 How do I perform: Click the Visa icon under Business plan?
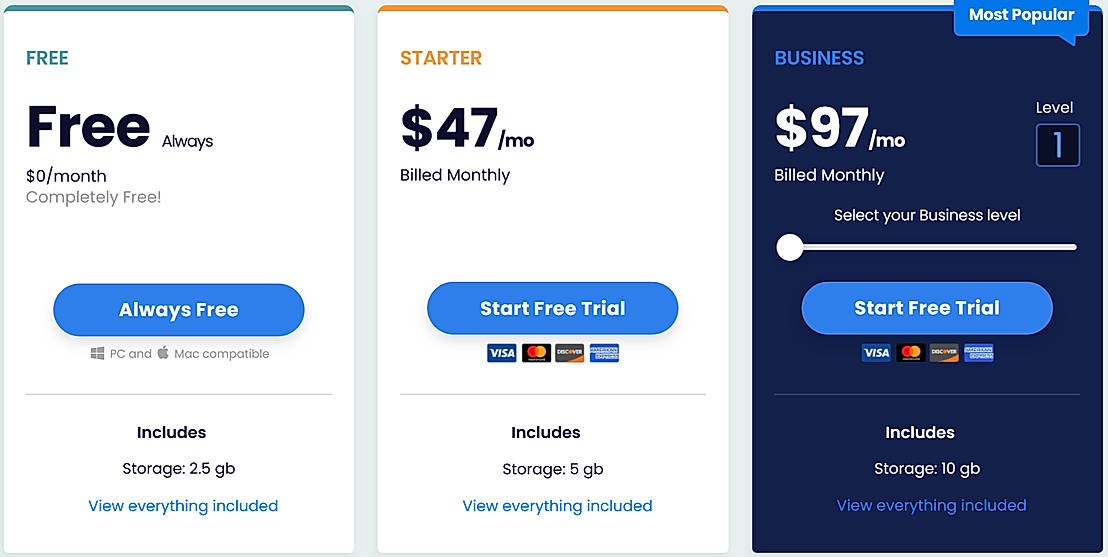point(876,353)
